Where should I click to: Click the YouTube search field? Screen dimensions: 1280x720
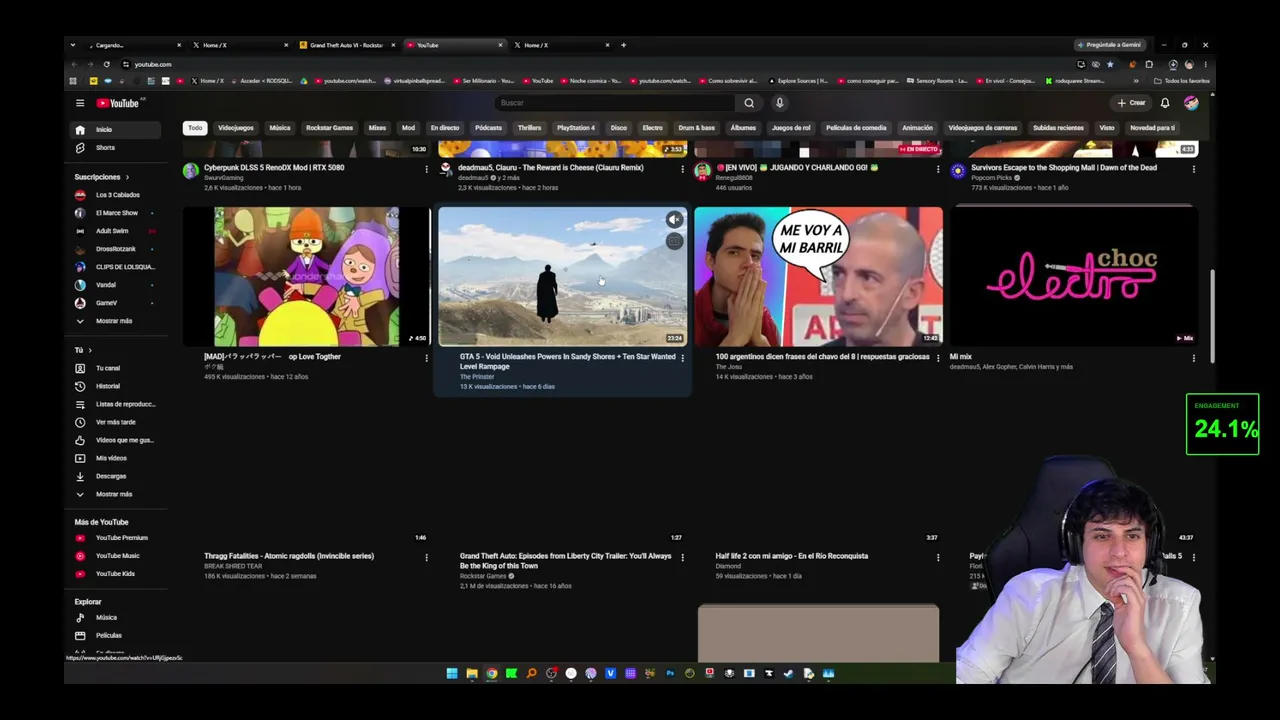615,103
